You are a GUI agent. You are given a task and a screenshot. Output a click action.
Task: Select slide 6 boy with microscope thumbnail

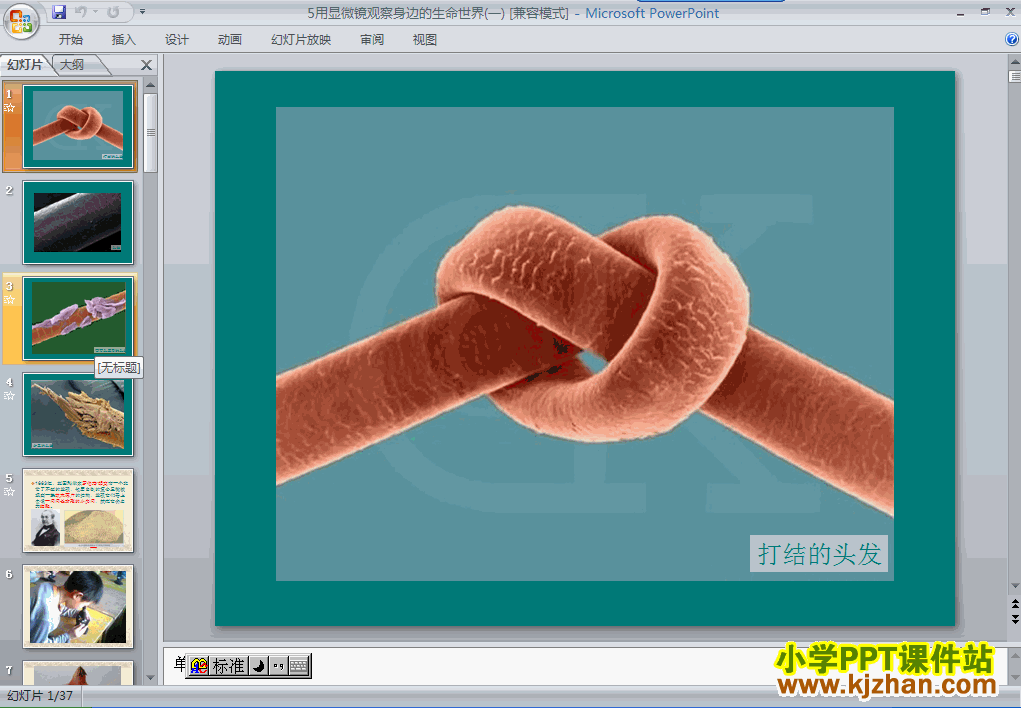click(x=78, y=606)
